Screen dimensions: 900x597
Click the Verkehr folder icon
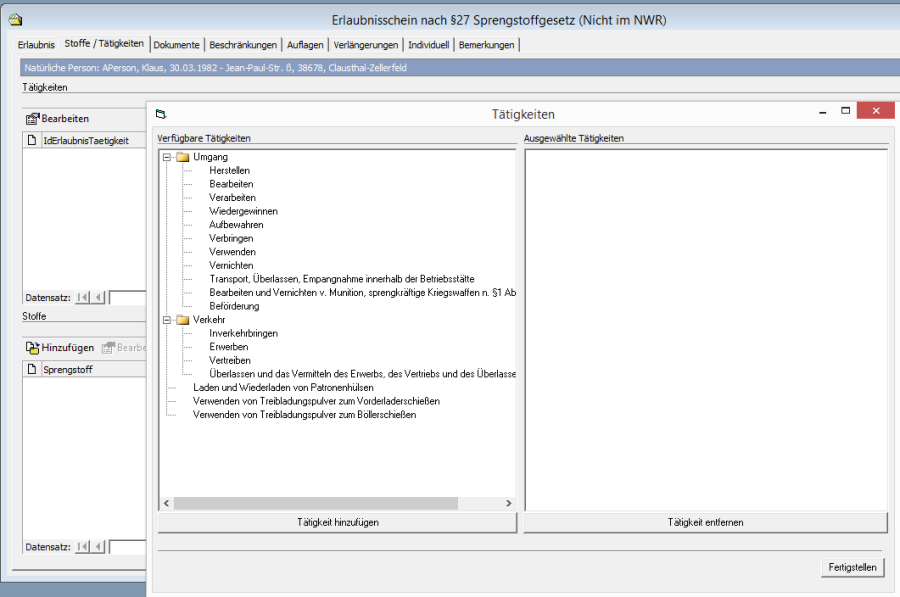pos(182,320)
